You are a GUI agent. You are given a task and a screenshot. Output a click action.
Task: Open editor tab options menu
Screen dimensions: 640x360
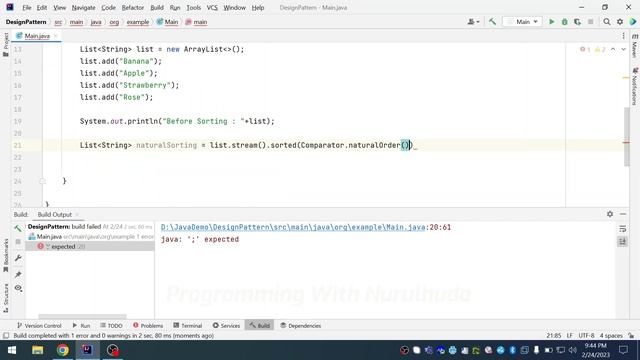point(623,36)
